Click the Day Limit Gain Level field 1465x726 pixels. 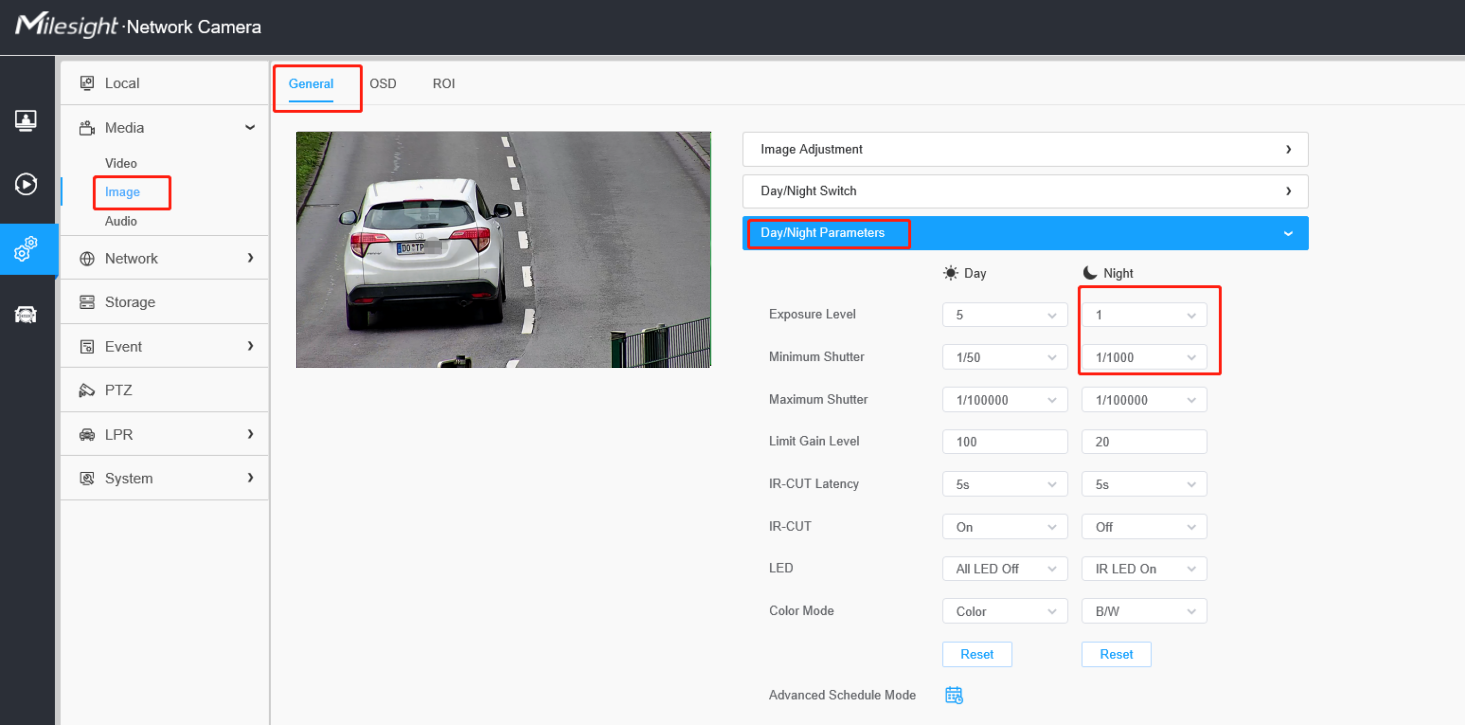(1005, 442)
